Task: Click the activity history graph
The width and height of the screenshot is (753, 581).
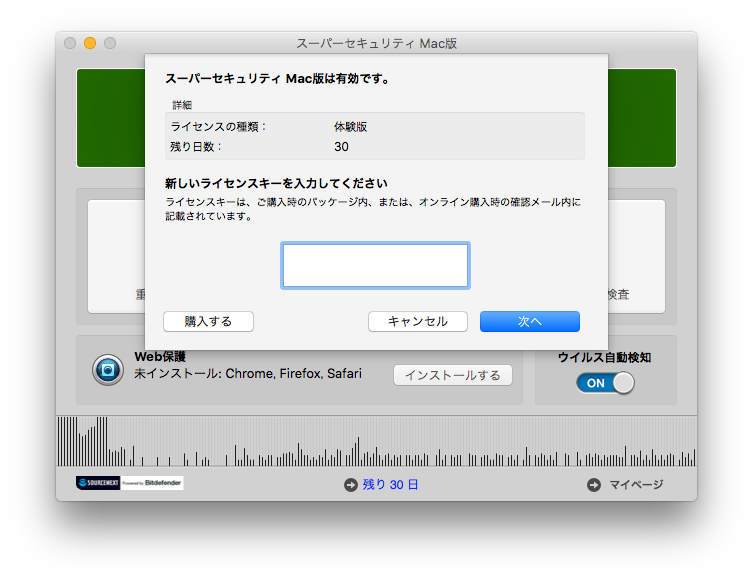Action: coord(376,441)
